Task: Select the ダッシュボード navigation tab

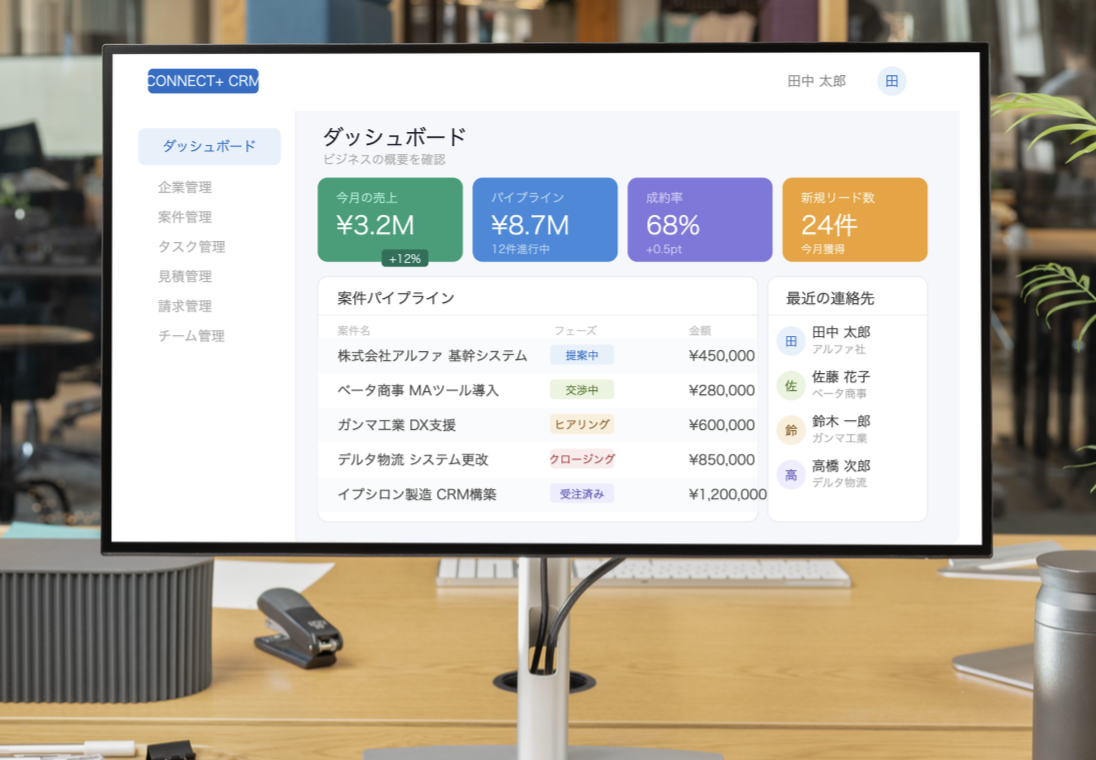Action: 208,146
